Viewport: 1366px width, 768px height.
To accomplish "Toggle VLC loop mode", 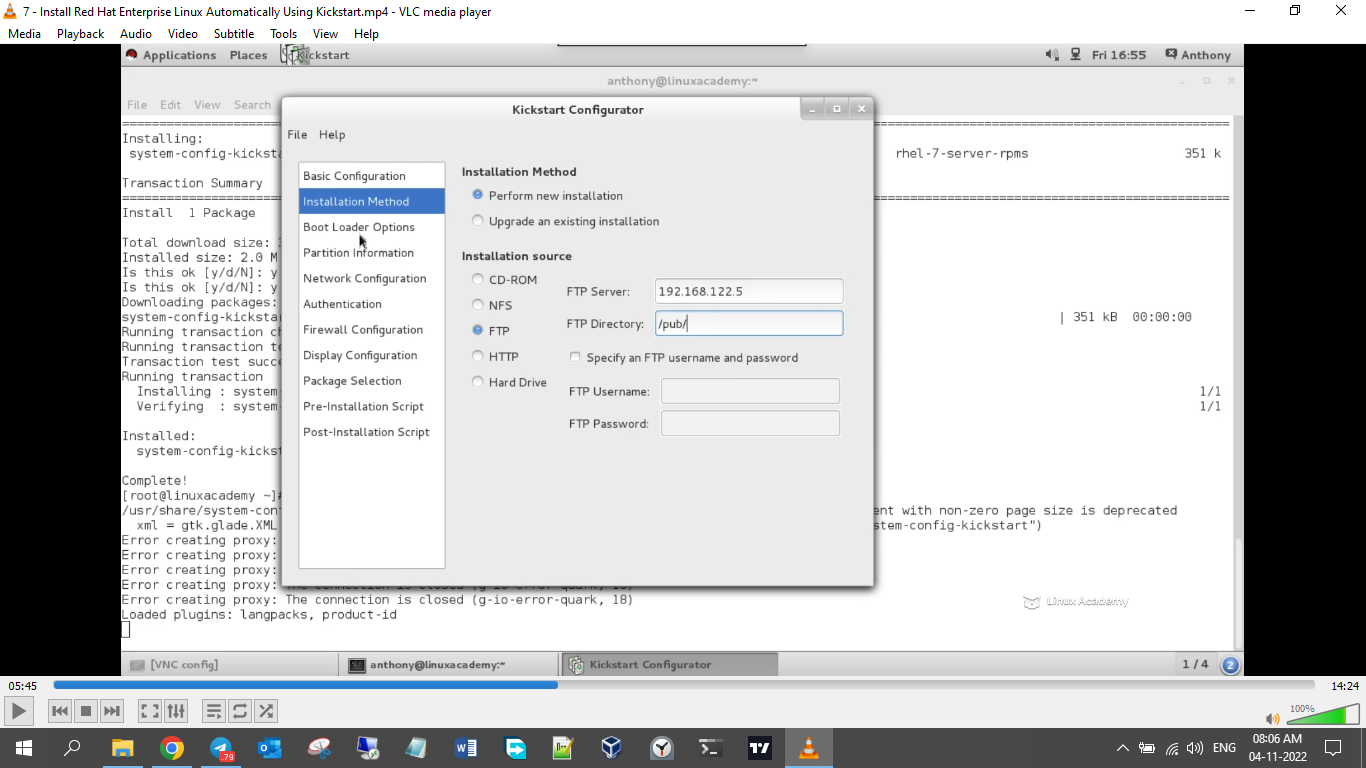I will [x=240, y=711].
